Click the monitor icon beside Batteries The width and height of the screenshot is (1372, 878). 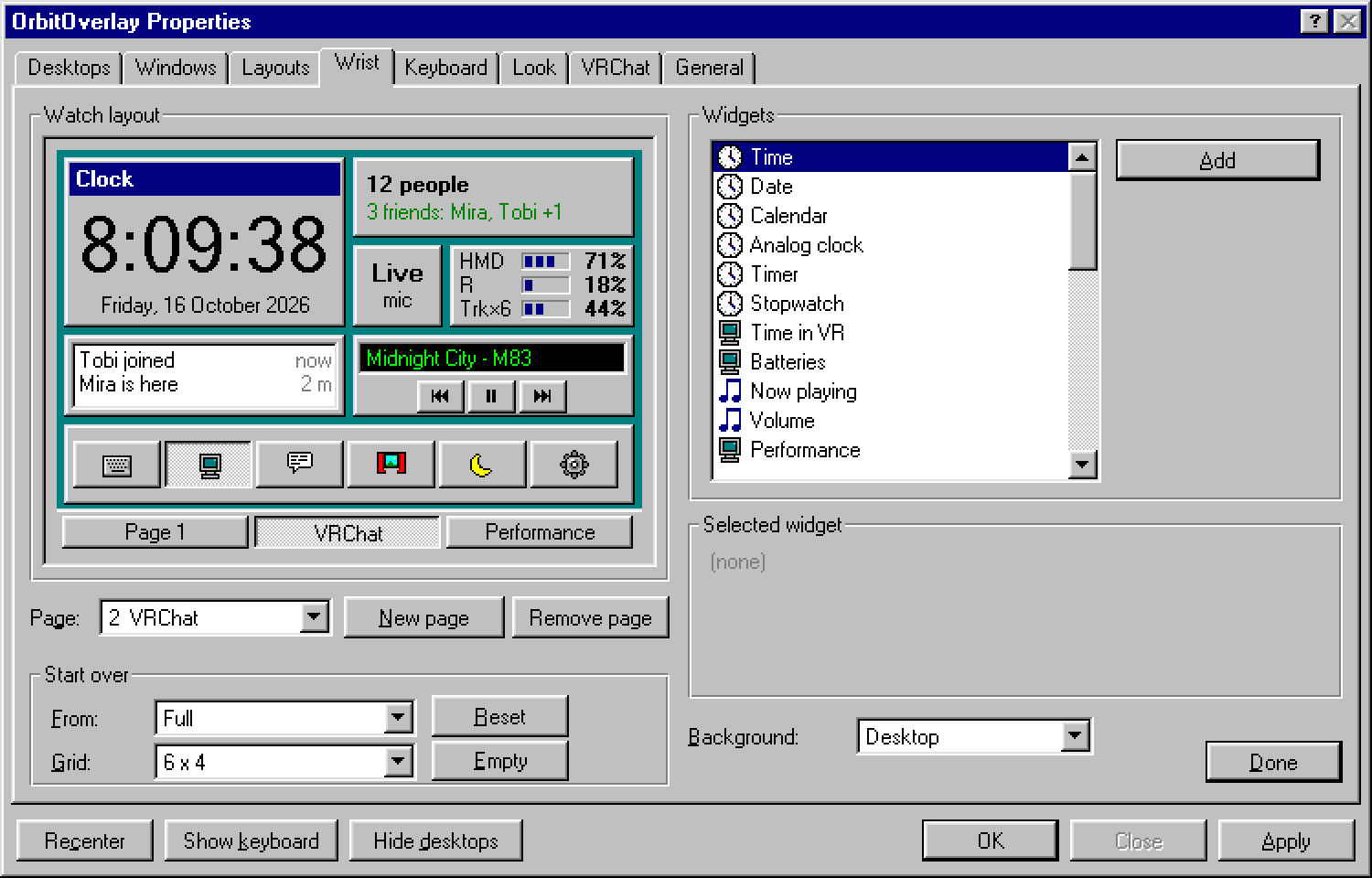pos(730,362)
